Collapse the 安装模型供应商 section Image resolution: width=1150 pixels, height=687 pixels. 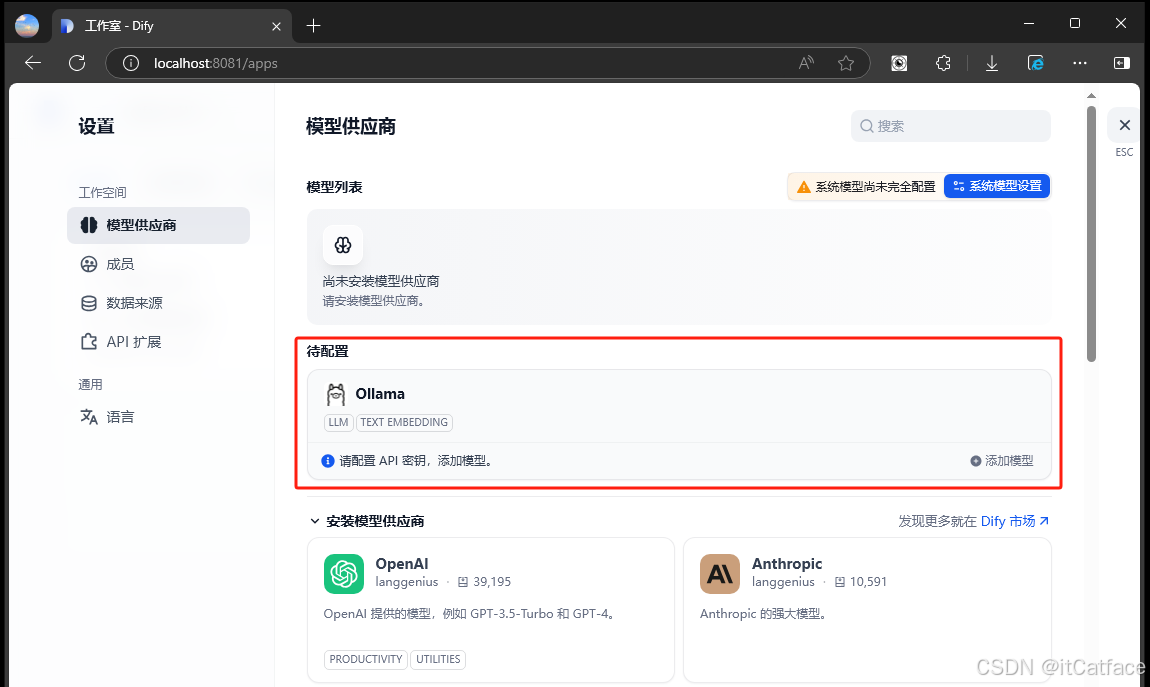[315, 521]
